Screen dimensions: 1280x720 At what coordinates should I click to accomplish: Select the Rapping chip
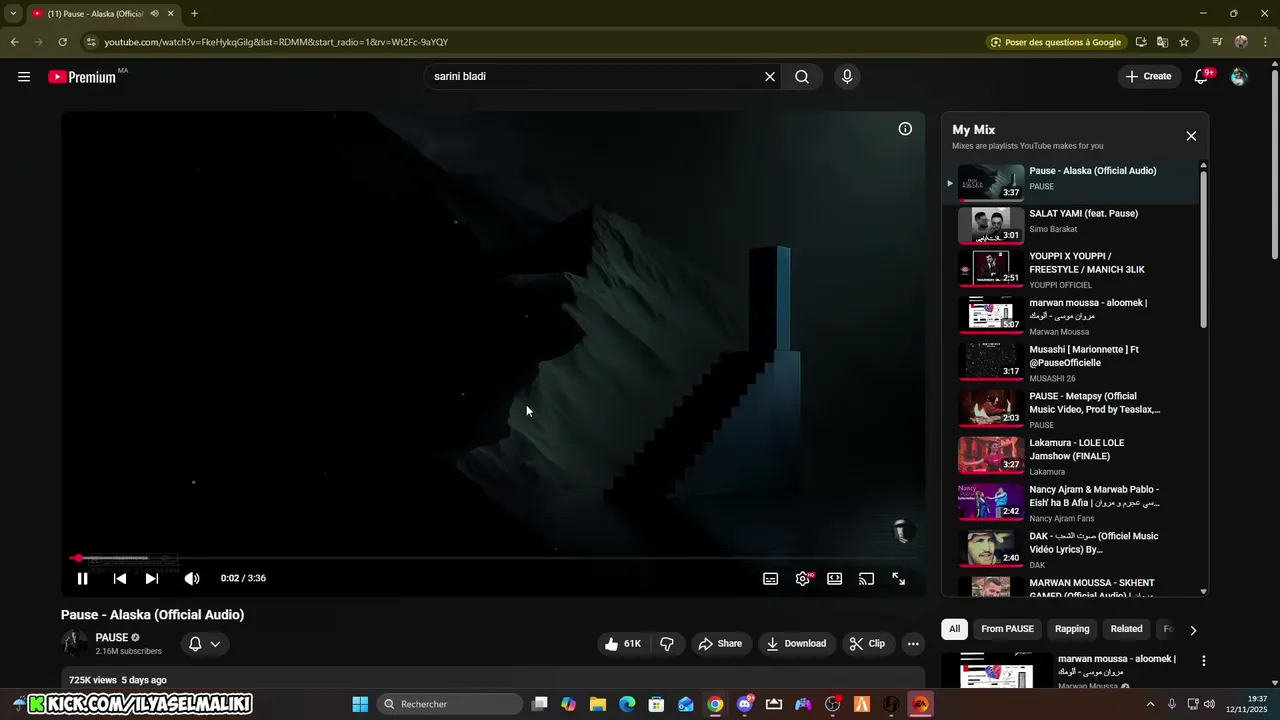1072,629
